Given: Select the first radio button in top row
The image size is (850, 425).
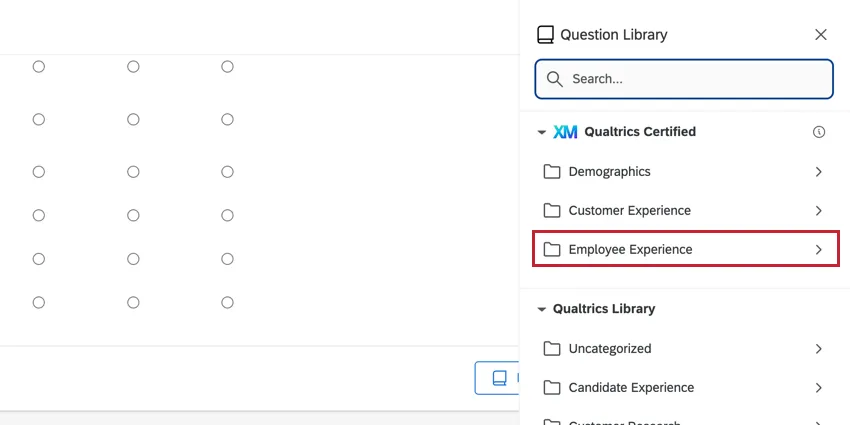Looking at the screenshot, I should click(39, 67).
